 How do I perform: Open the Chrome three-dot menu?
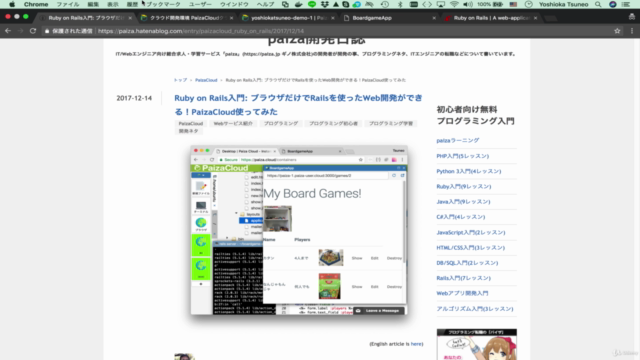tap(632, 31)
